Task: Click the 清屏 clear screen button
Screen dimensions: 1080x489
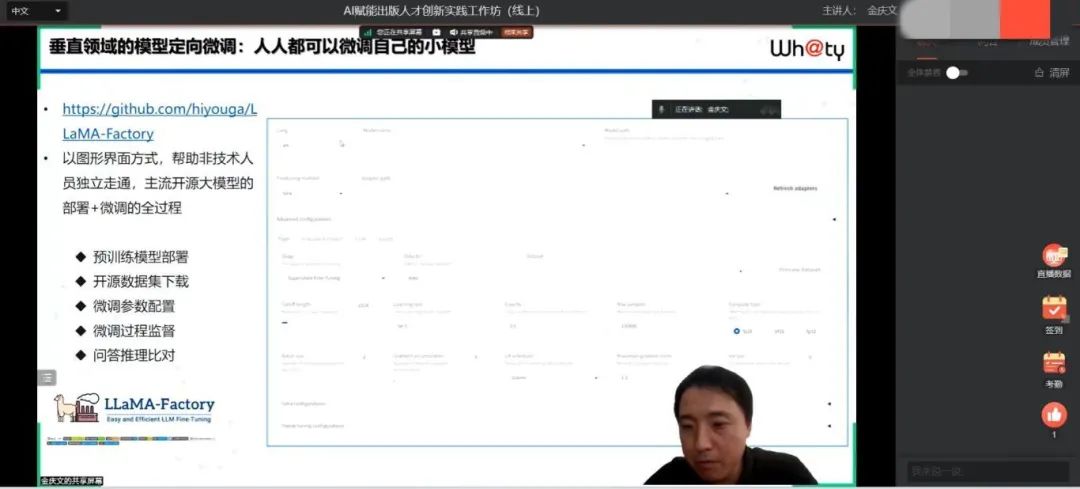Action: coord(1051,73)
